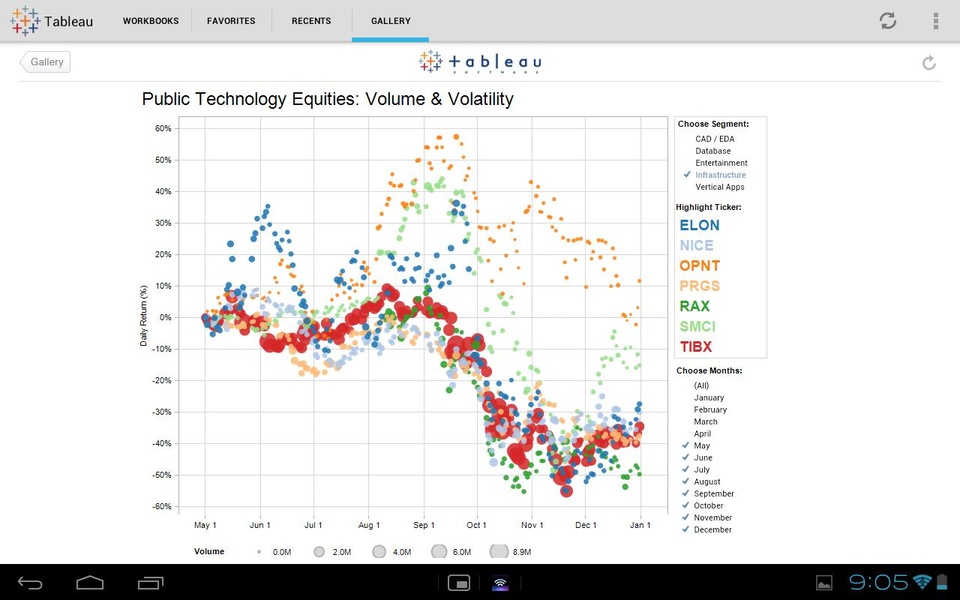Tap the battery status icon
The width and height of the screenshot is (960, 600).
pyautogui.click(x=942, y=582)
